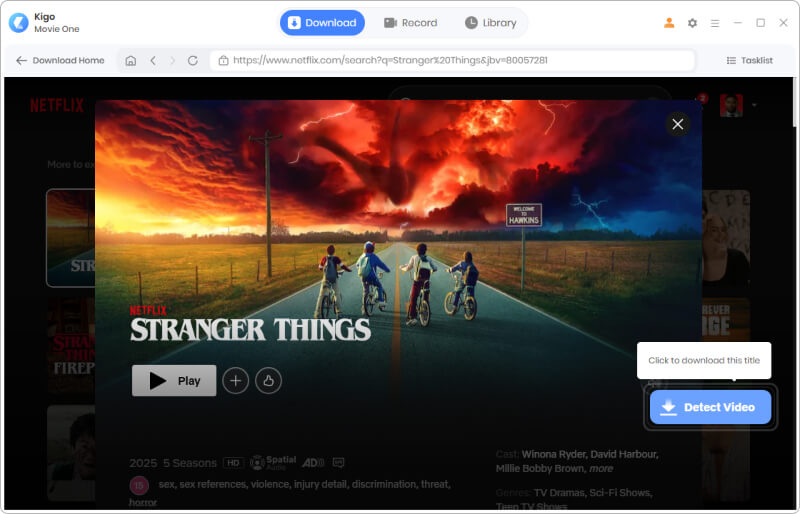Open the hamburger menu icon
The image size is (800, 514).
(715, 23)
